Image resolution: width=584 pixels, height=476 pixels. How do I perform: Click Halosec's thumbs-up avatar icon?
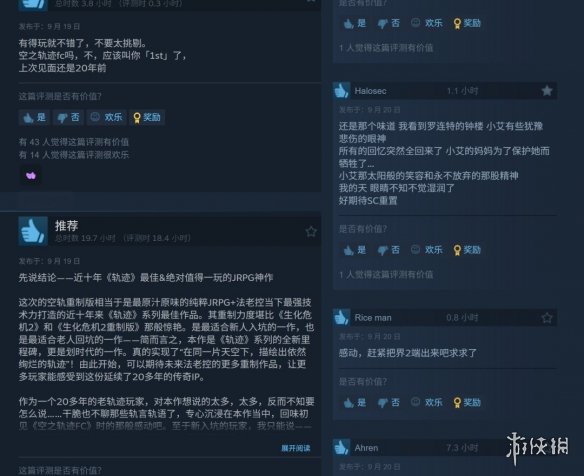(x=341, y=91)
